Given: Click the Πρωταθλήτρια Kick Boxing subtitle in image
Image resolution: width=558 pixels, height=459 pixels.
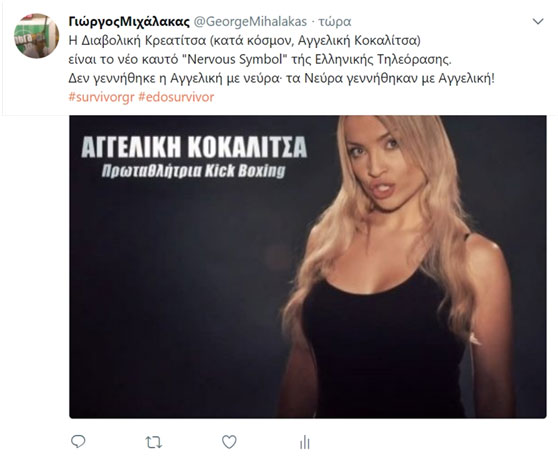Looking at the screenshot, I should tap(194, 170).
